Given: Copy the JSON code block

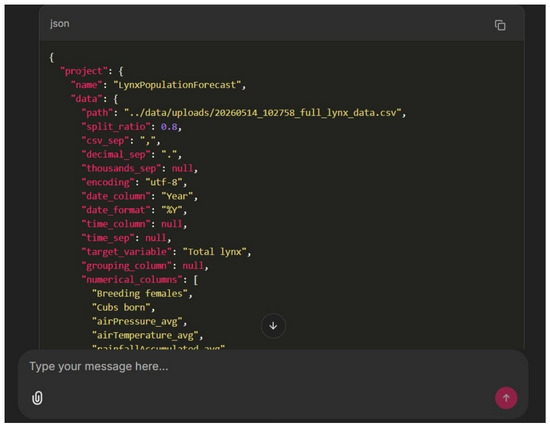Looking at the screenshot, I should tap(500, 25).
